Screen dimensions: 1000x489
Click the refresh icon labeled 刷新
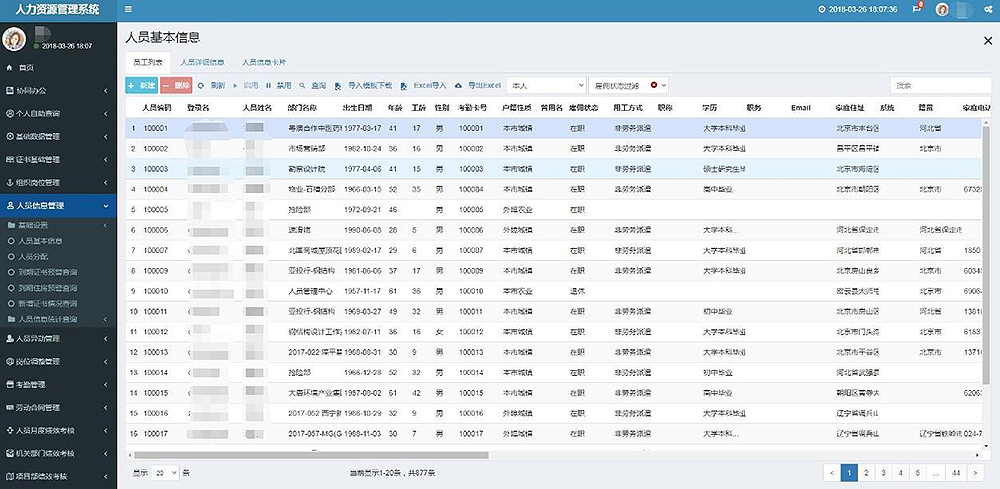(201, 85)
